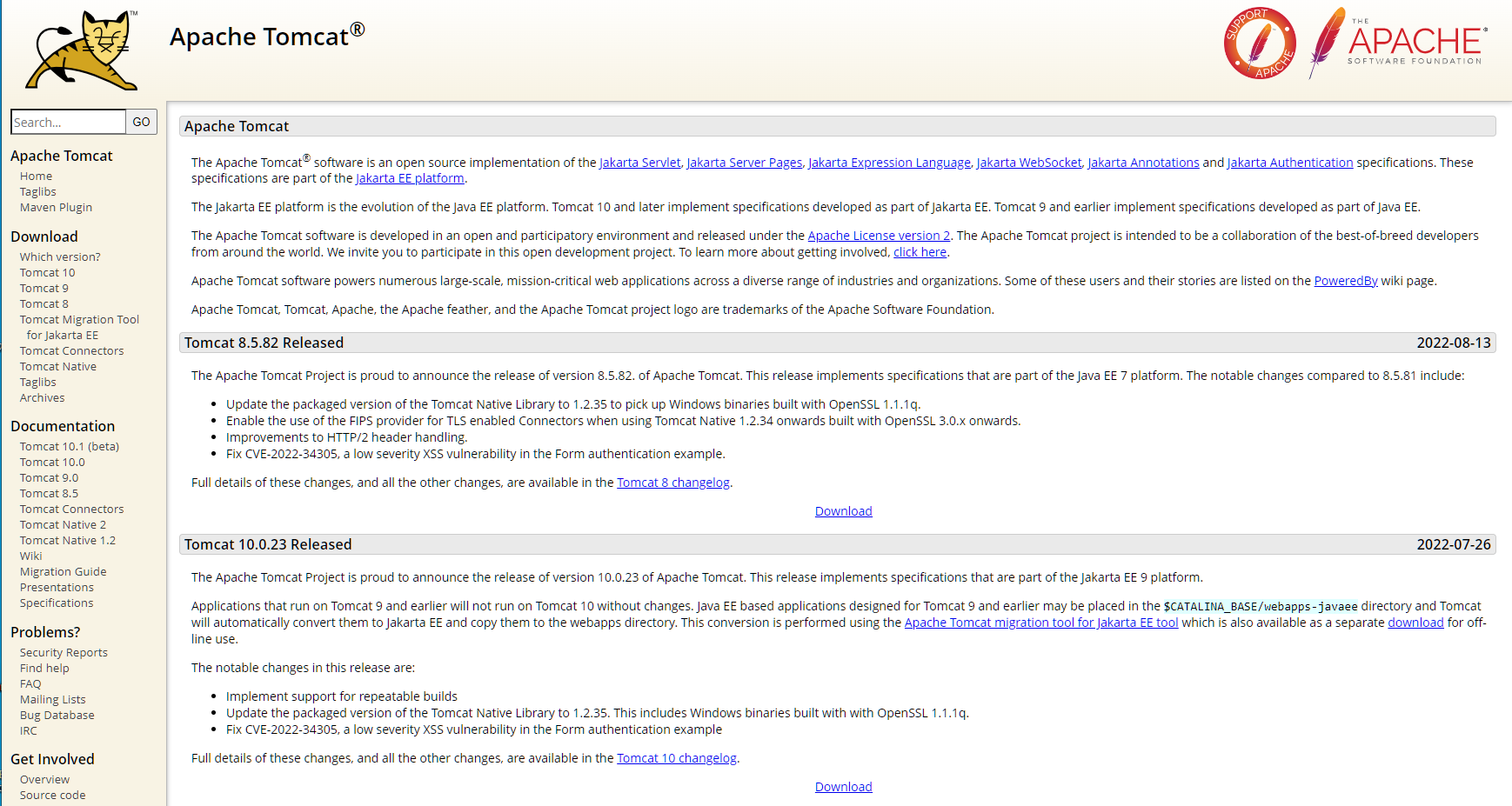Click the Apache Software Foundation feather logo
Screen dimensions: 1512x806
1398,43
